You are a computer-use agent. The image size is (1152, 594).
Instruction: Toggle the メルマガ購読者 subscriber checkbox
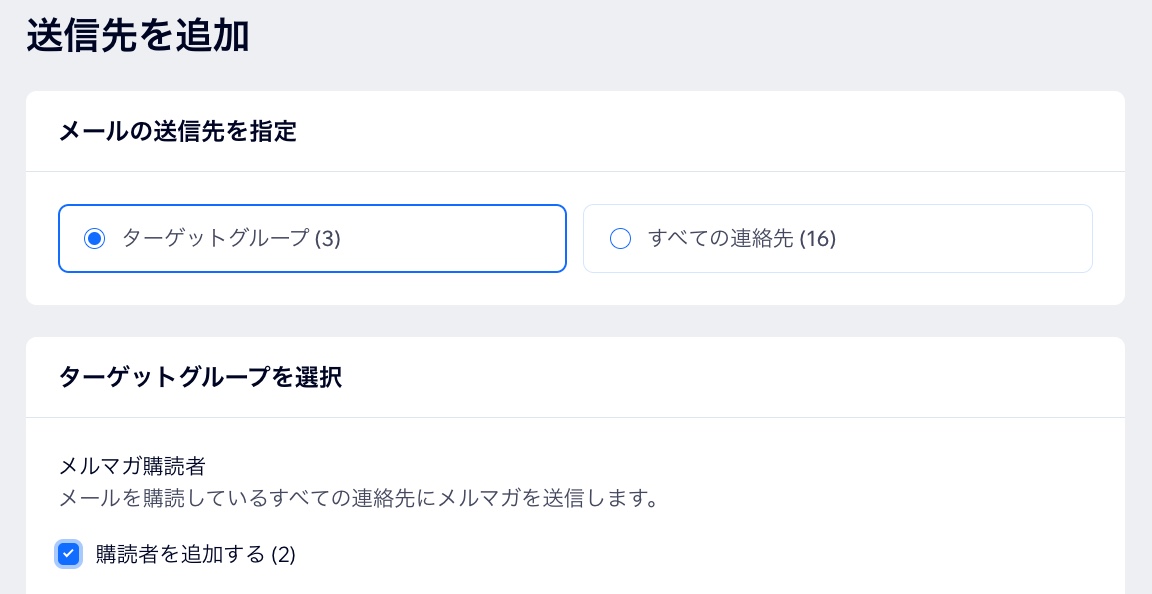68,553
